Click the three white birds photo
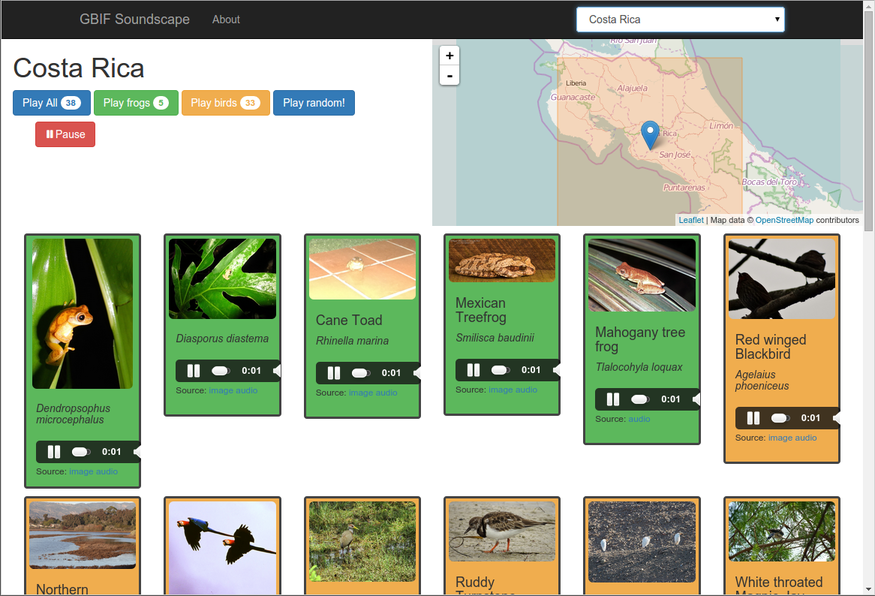This screenshot has width=875, height=596. tap(642, 542)
